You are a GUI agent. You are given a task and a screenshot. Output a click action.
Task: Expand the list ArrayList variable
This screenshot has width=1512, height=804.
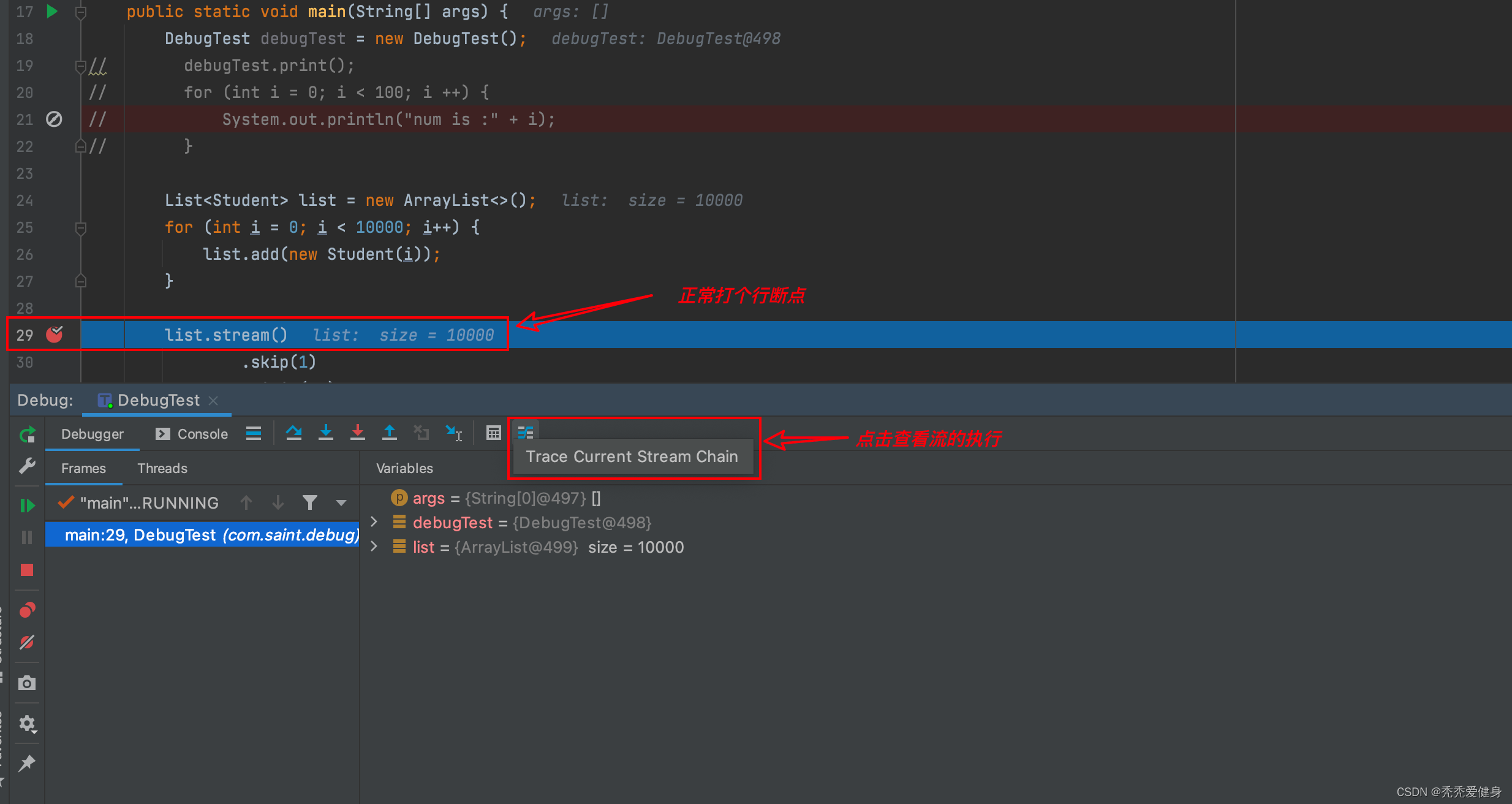[374, 547]
